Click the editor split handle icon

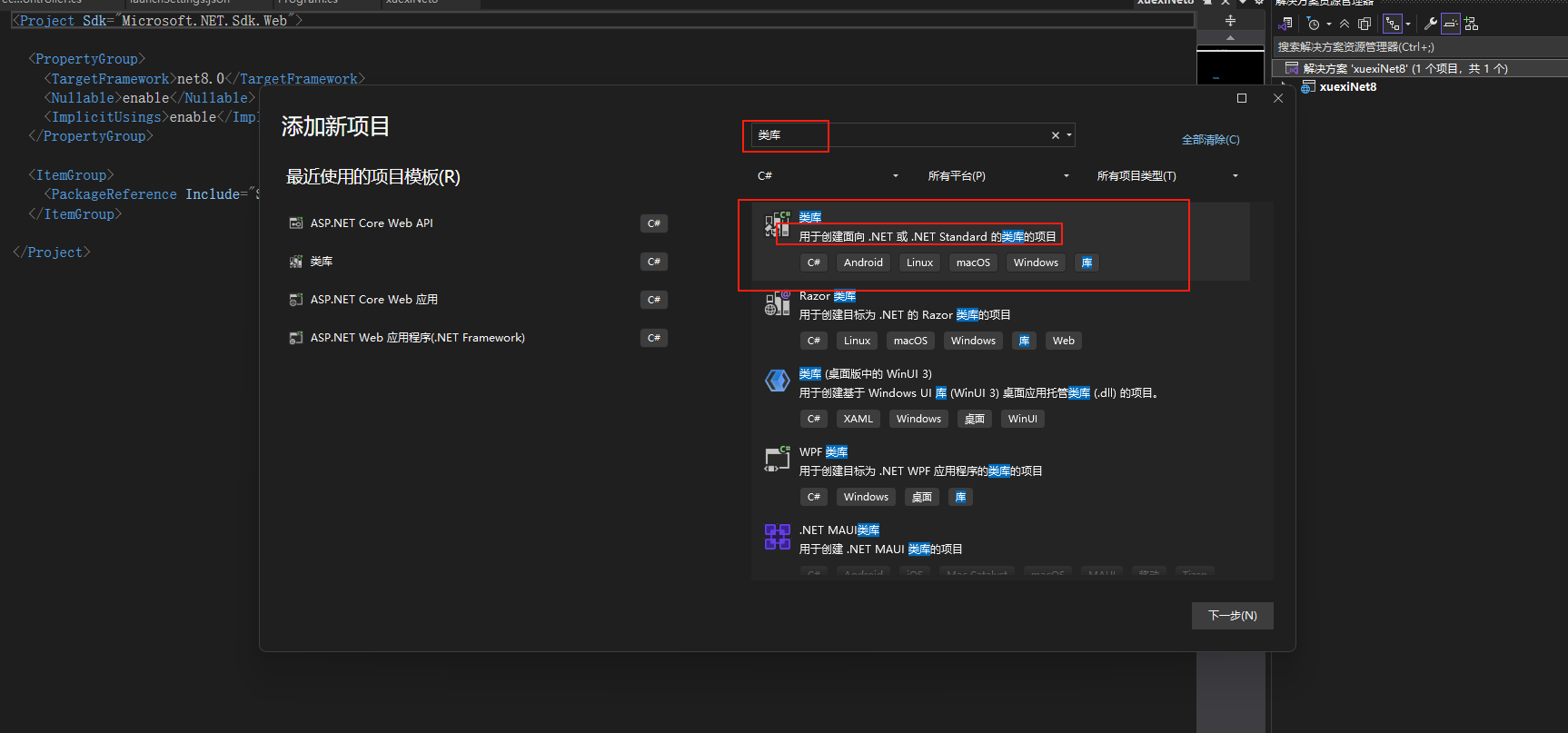tap(1230, 20)
